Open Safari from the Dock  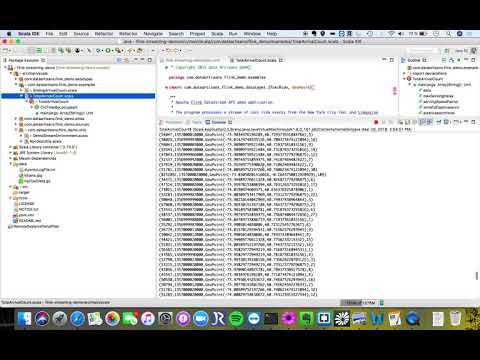point(77,319)
